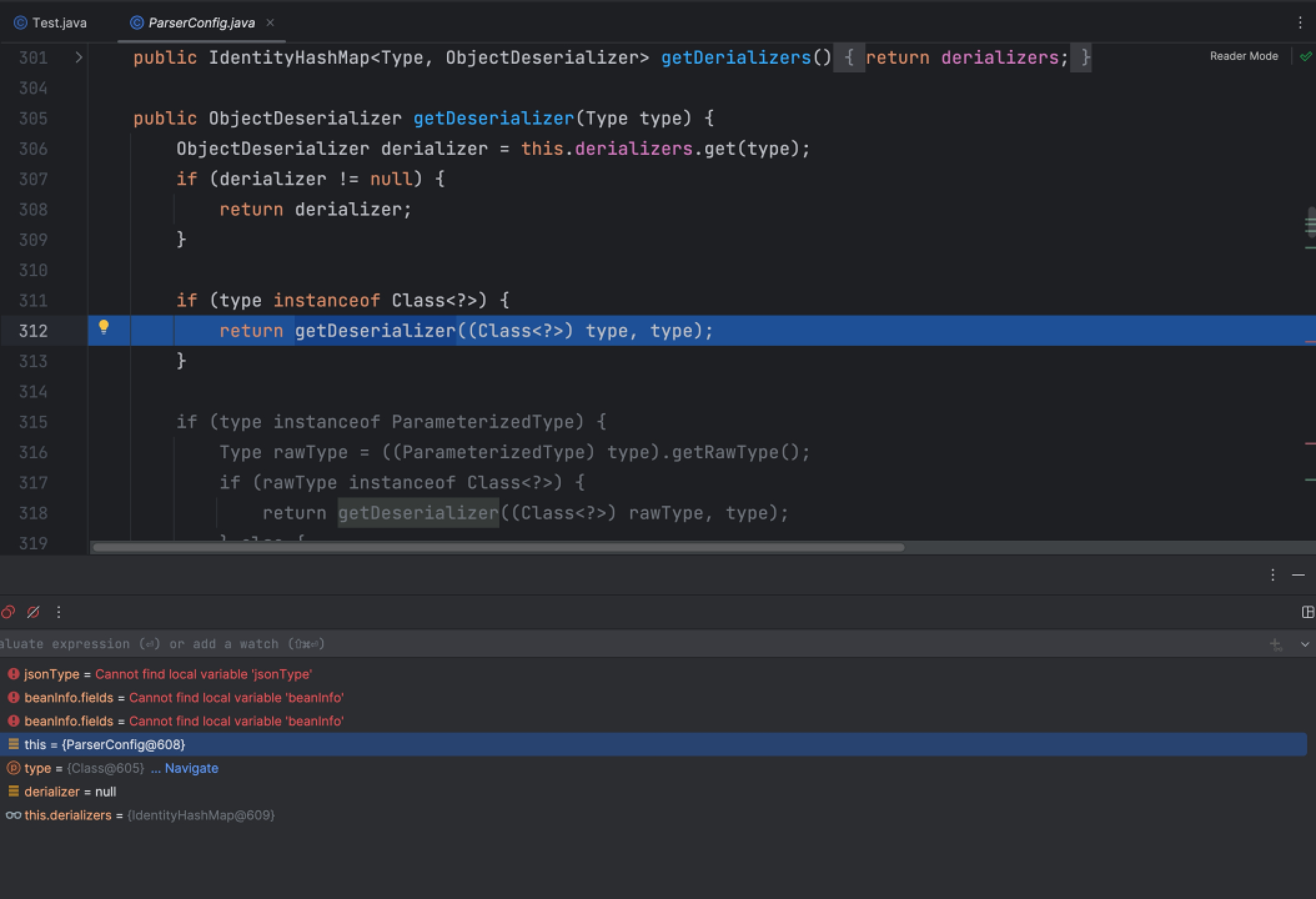The image size is (1316, 899).
Task: Click View Breakpoints icon
Action: tap(7, 612)
